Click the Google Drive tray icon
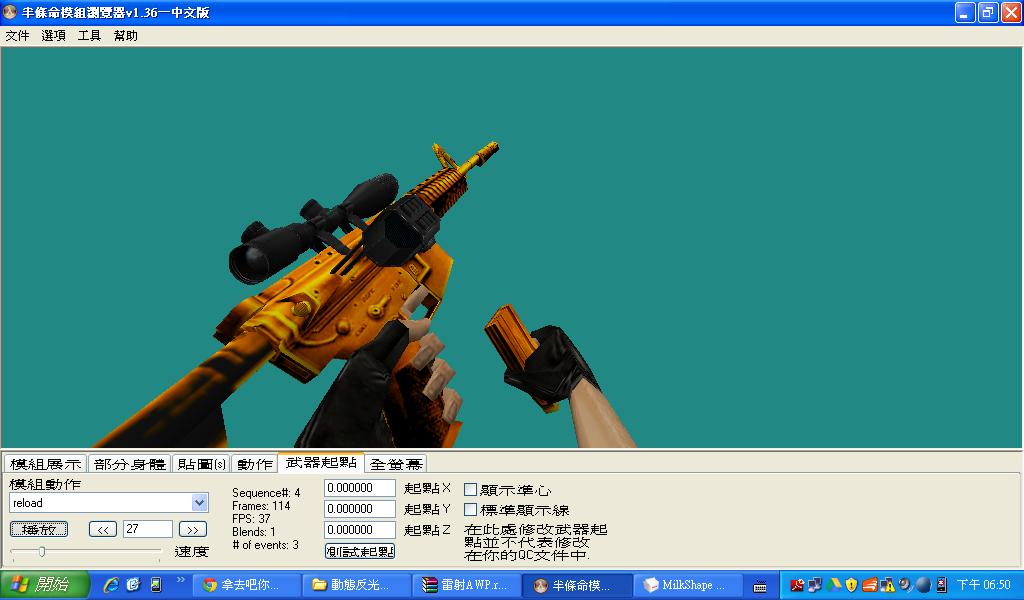1024x600 pixels. click(833, 585)
